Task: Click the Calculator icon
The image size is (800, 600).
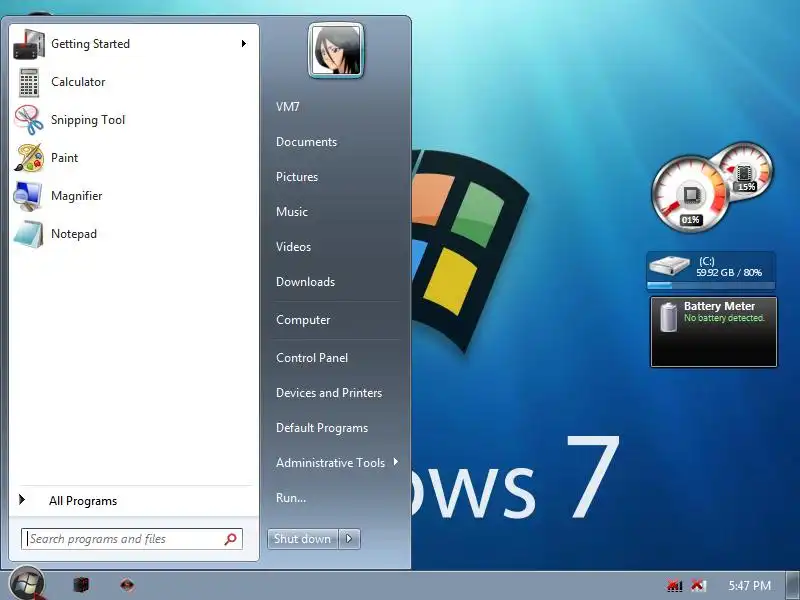Action: point(29,82)
